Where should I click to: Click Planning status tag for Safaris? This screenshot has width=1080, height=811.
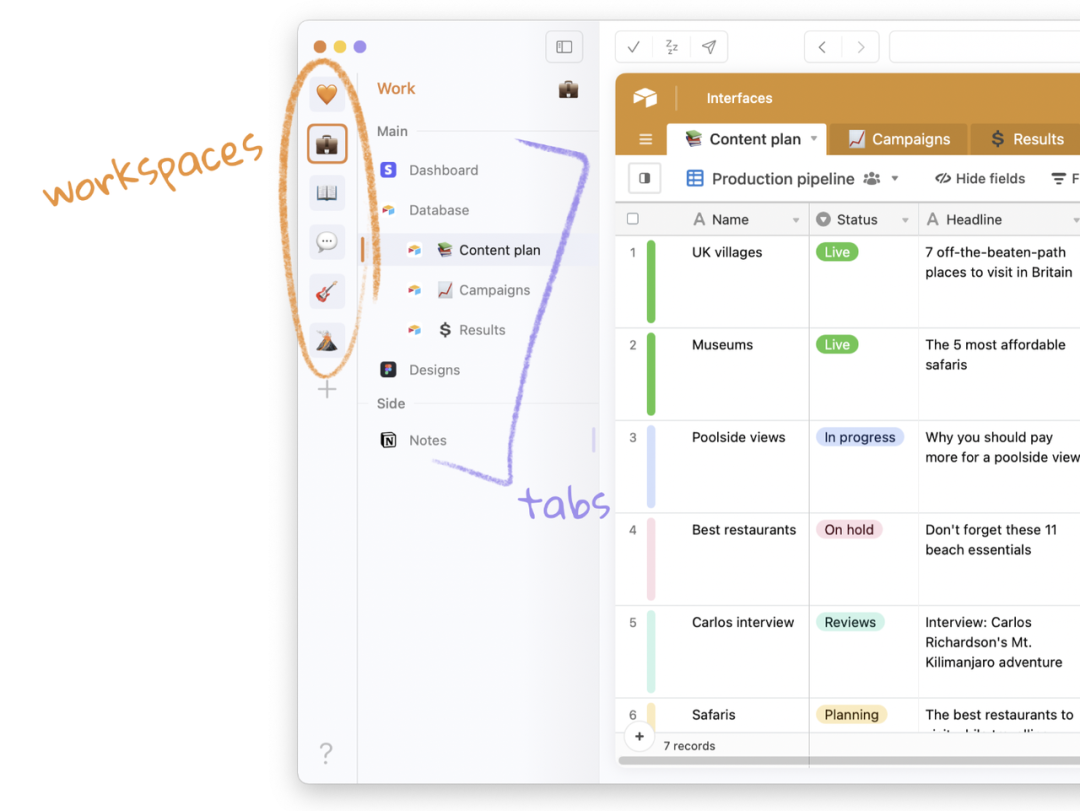851,715
